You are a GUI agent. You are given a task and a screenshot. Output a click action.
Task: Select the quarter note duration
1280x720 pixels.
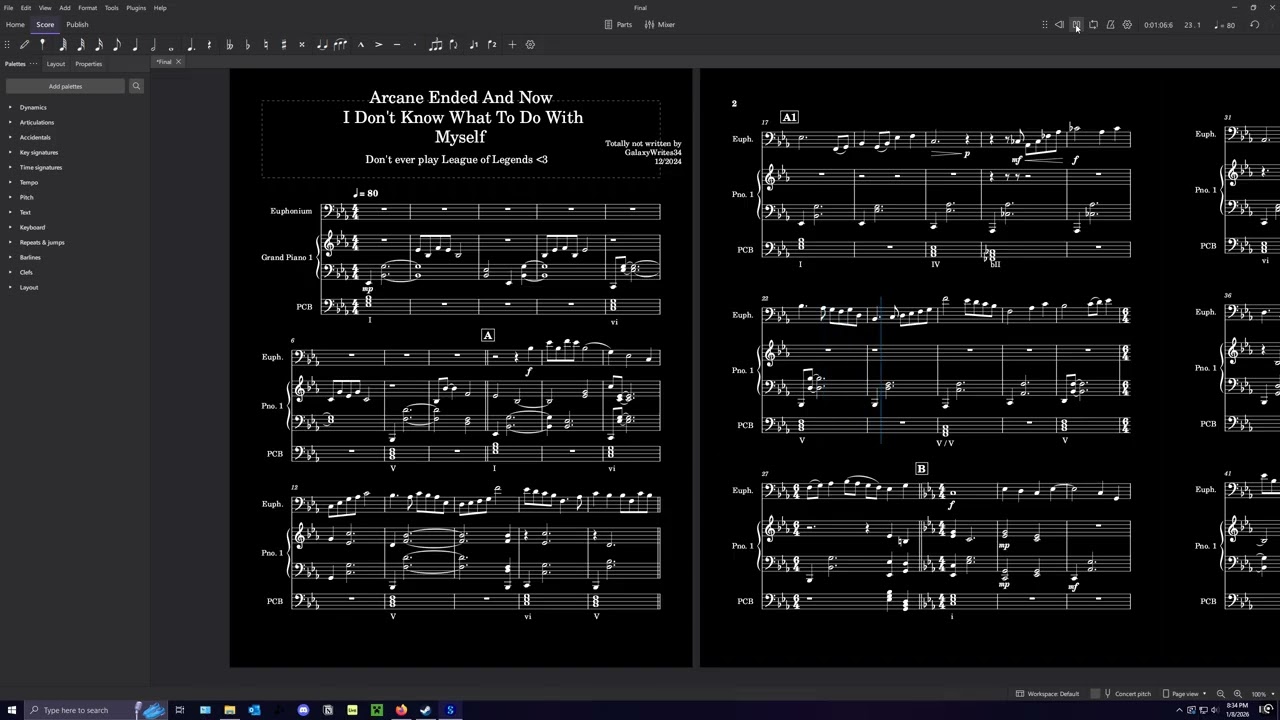coord(135,44)
